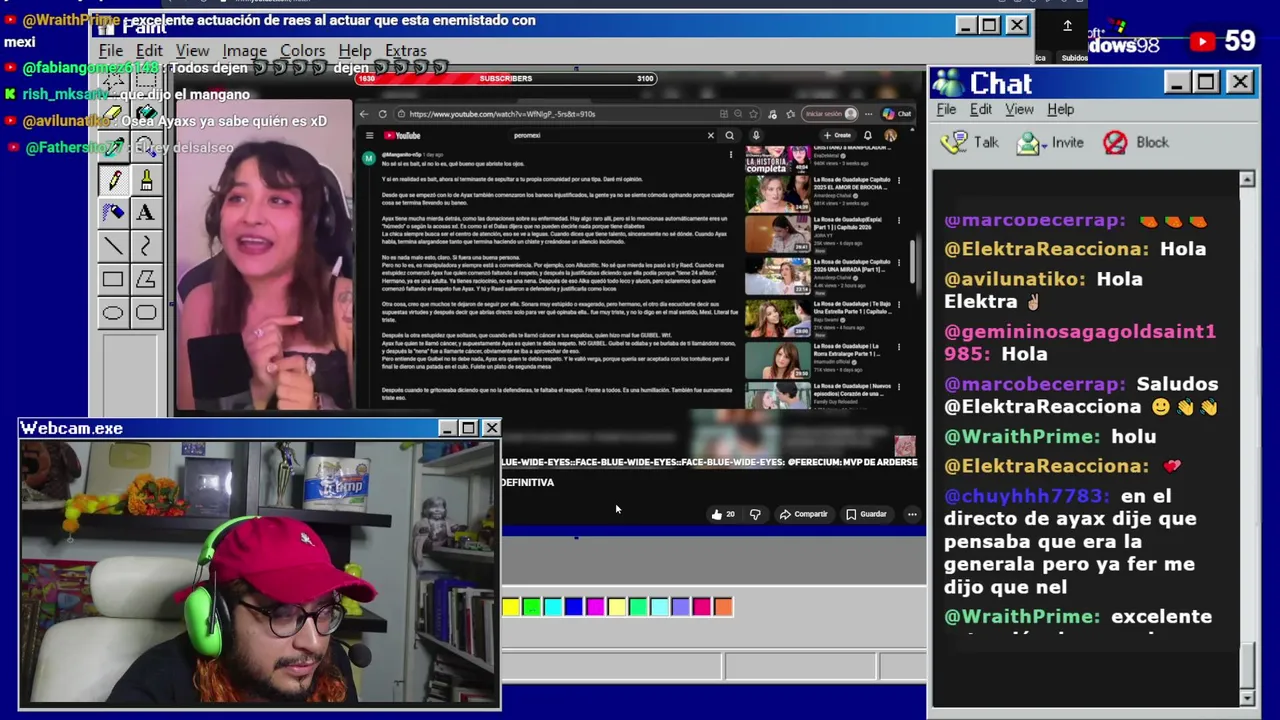Screen dimensions: 1280x720
Task: Click the YouTube logo
Action: [402, 136]
